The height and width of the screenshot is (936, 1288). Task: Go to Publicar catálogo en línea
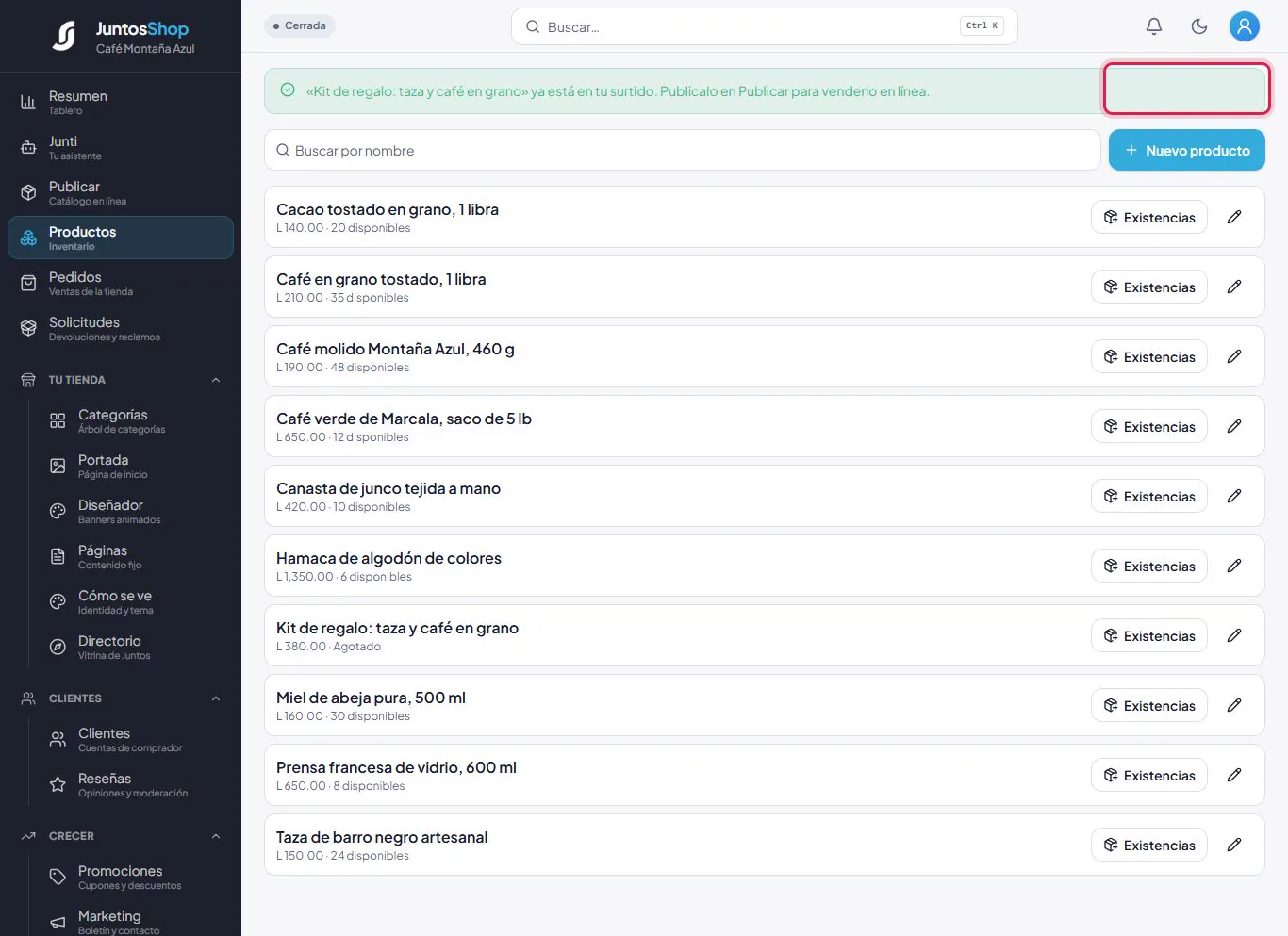click(x=121, y=192)
